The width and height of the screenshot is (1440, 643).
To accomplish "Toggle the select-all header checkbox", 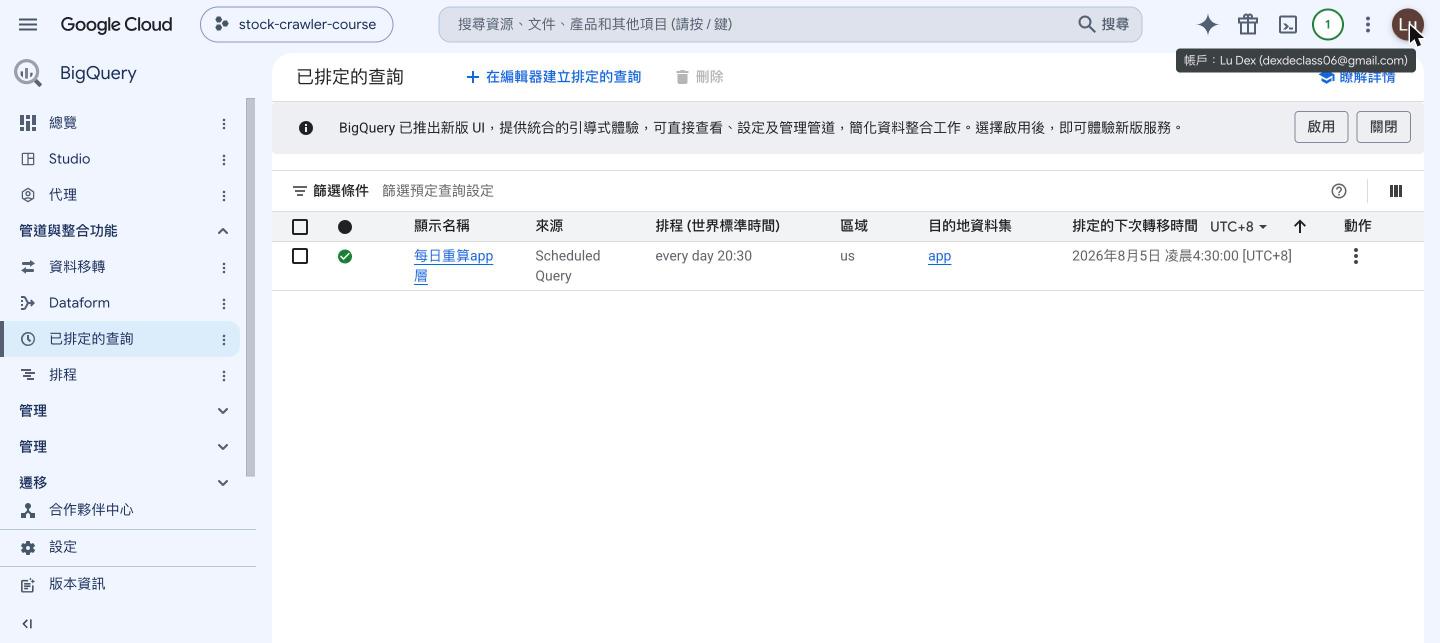I will coord(300,227).
